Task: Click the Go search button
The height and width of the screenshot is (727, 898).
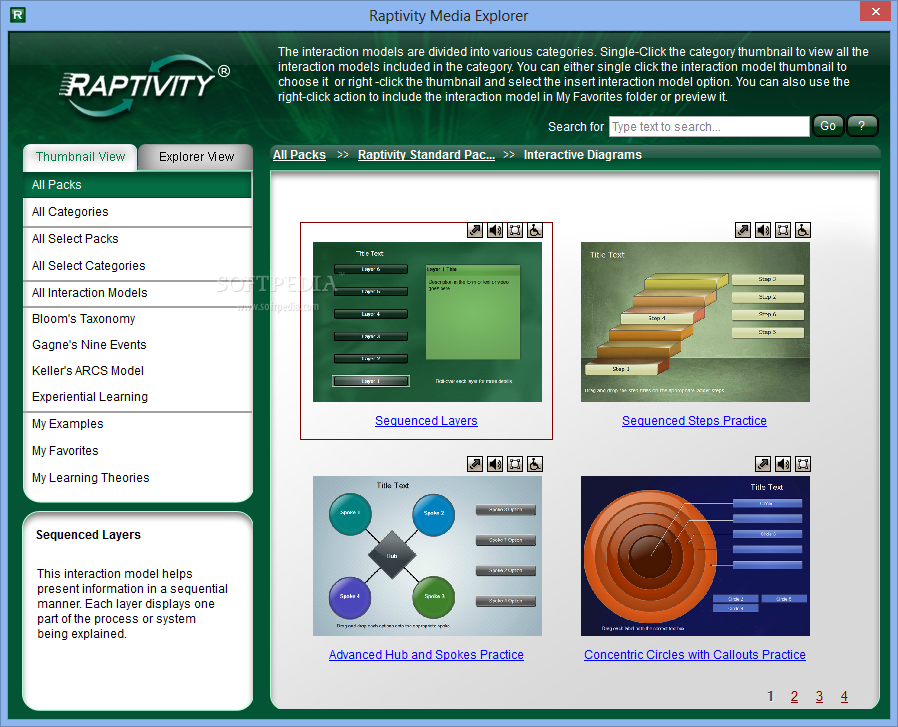Action: coord(828,126)
